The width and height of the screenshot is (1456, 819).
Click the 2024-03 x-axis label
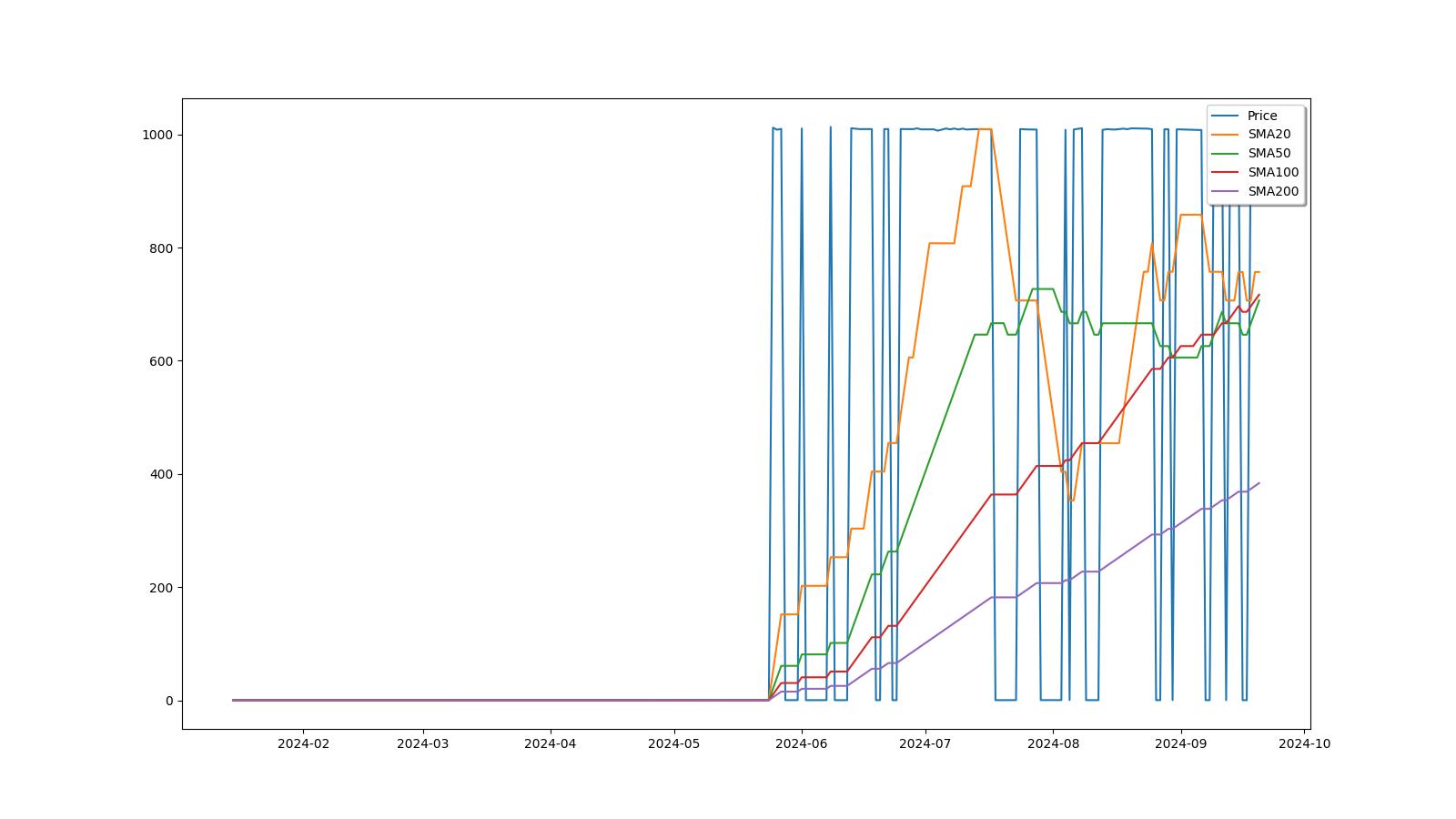click(423, 743)
